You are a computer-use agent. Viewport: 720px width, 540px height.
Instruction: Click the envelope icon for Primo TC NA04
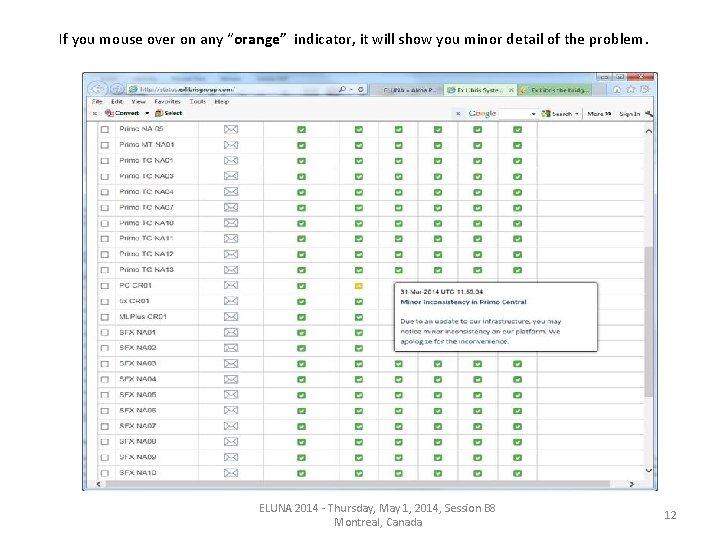point(231,191)
